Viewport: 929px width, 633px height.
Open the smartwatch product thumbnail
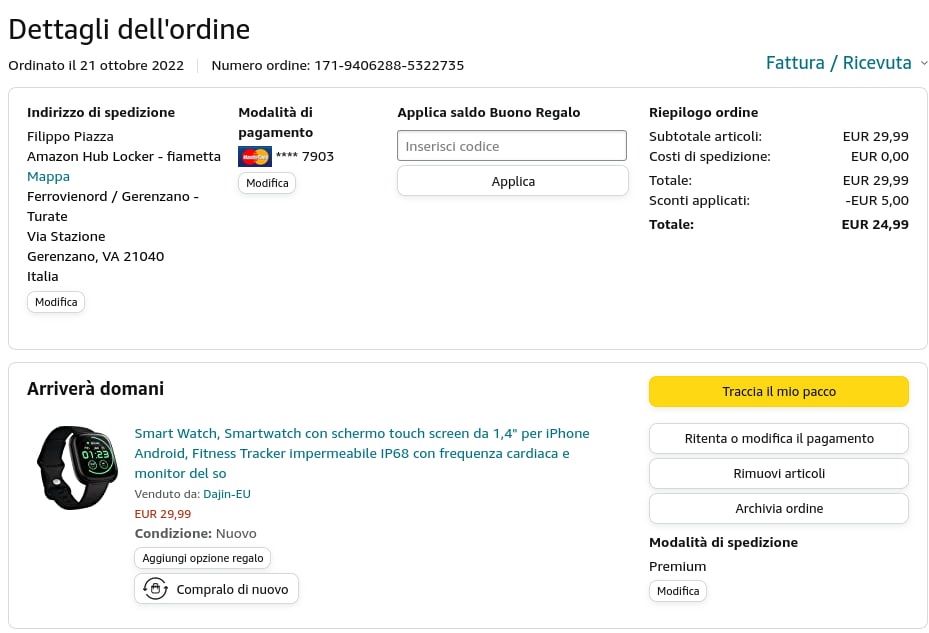(78, 467)
